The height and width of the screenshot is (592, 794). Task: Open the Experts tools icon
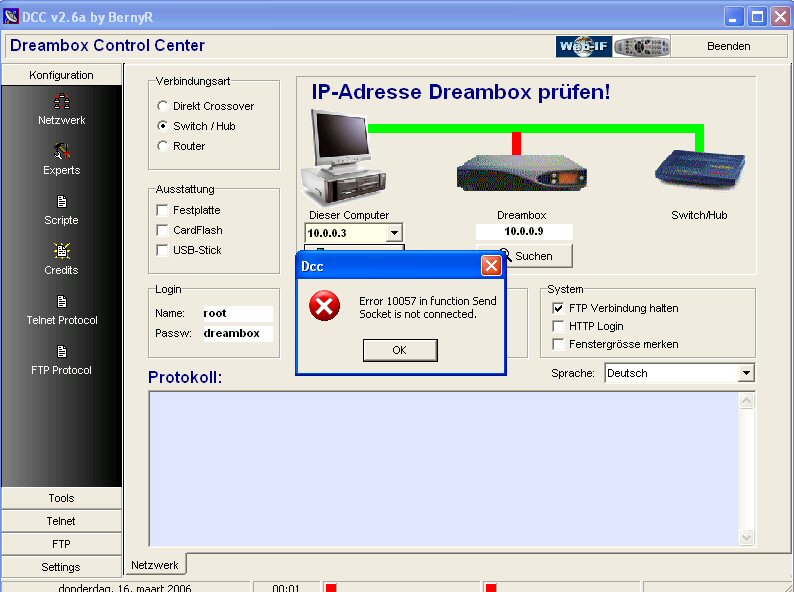pyautogui.click(x=62, y=151)
